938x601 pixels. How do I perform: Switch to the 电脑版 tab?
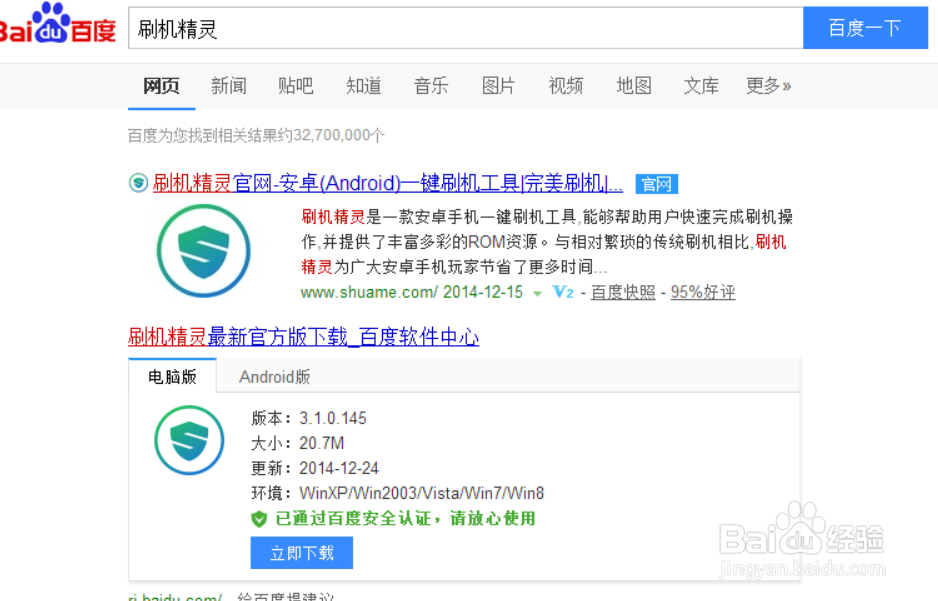pyautogui.click(x=170, y=377)
